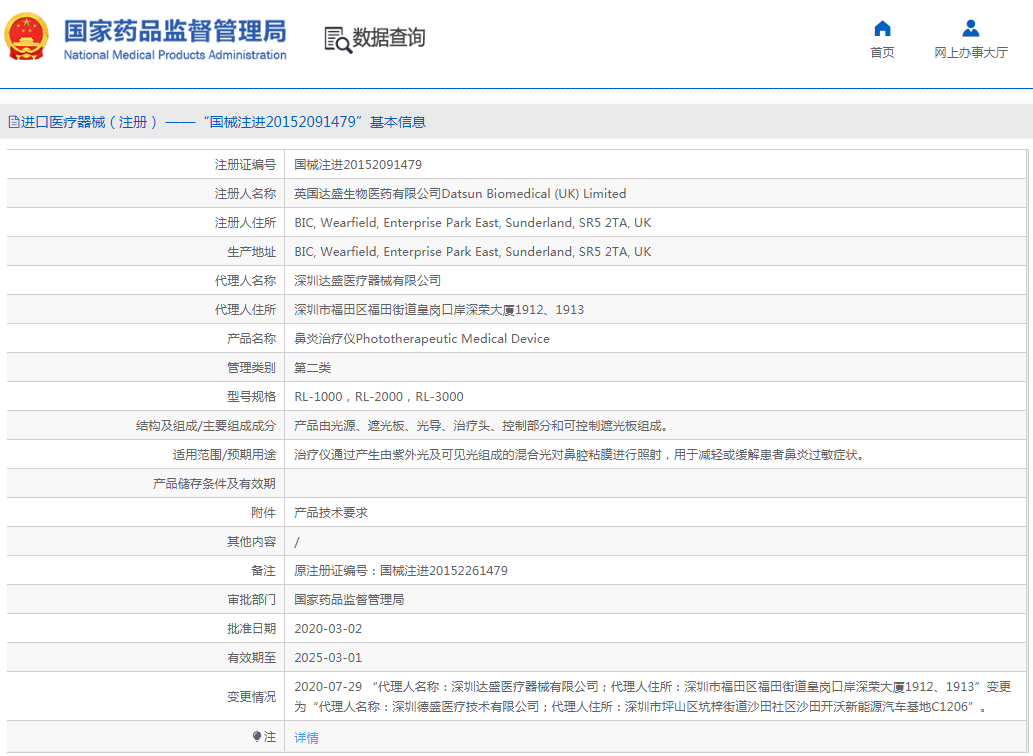Click registration number value 国械注进20152091479
This screenshot has width=1033, height=756.
click(358, 165)
